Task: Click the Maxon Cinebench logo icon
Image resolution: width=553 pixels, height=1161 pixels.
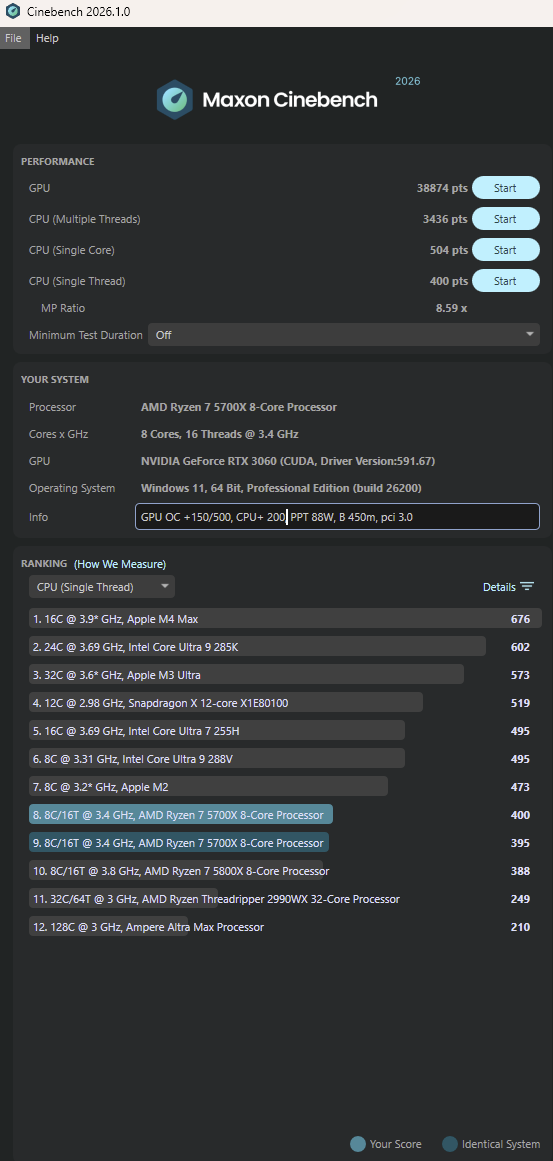Action: pyautogui.click(x=175, y=100)
